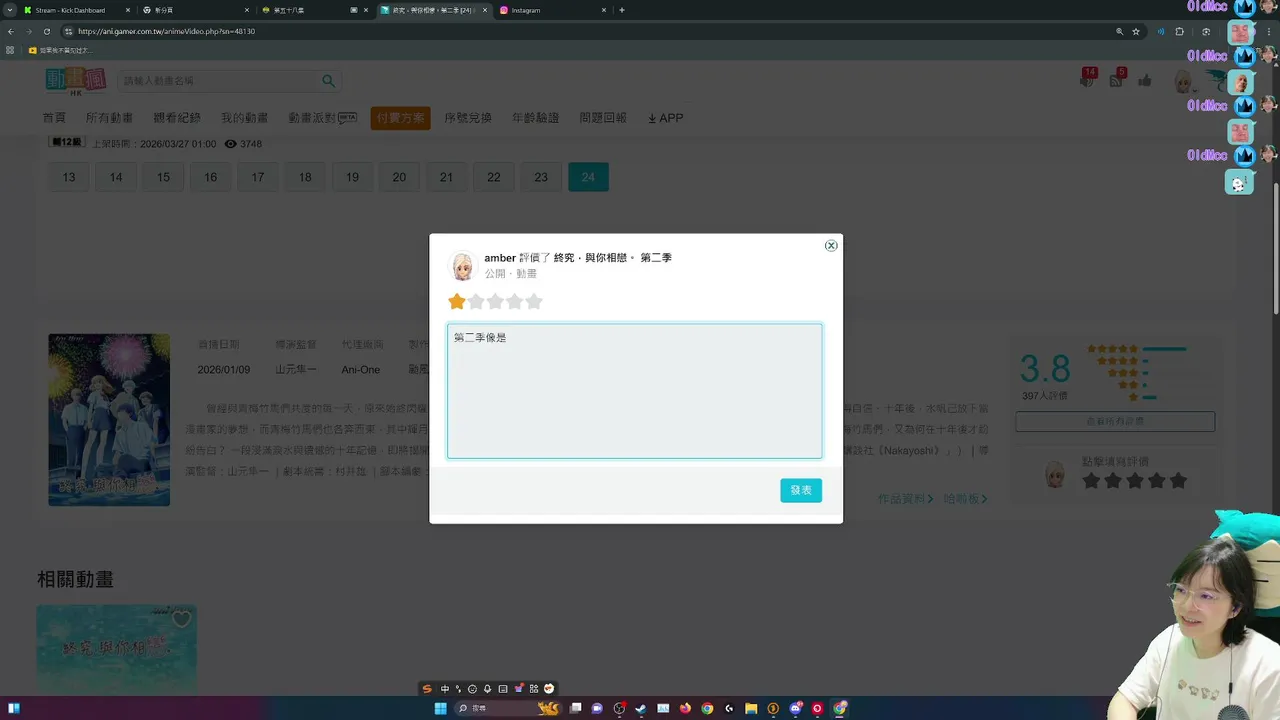
Task: Reload the current page
Action: 46,31
